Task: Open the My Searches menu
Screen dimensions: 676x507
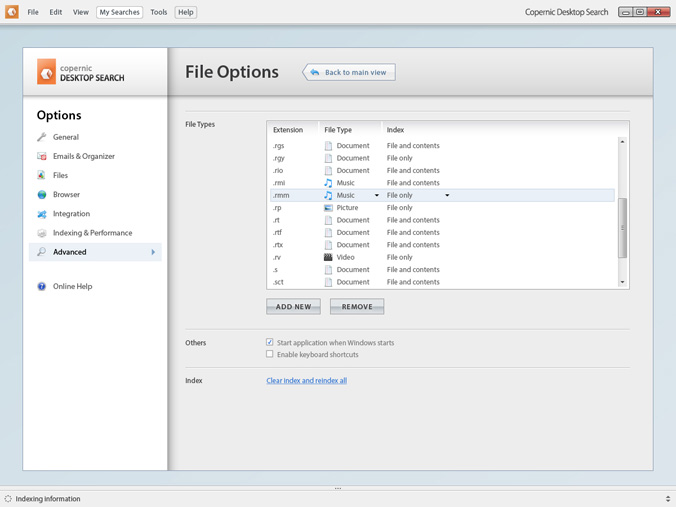Action: [119, 12]
